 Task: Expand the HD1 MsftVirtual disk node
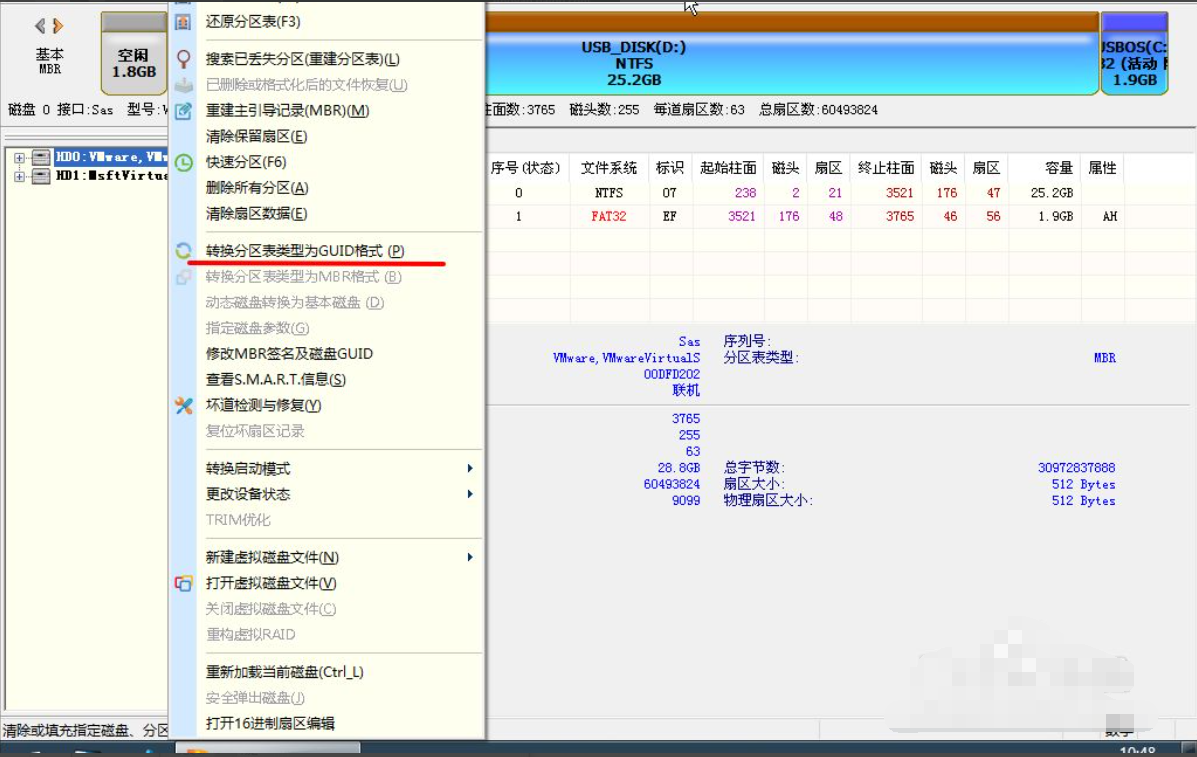click(22, 175)
